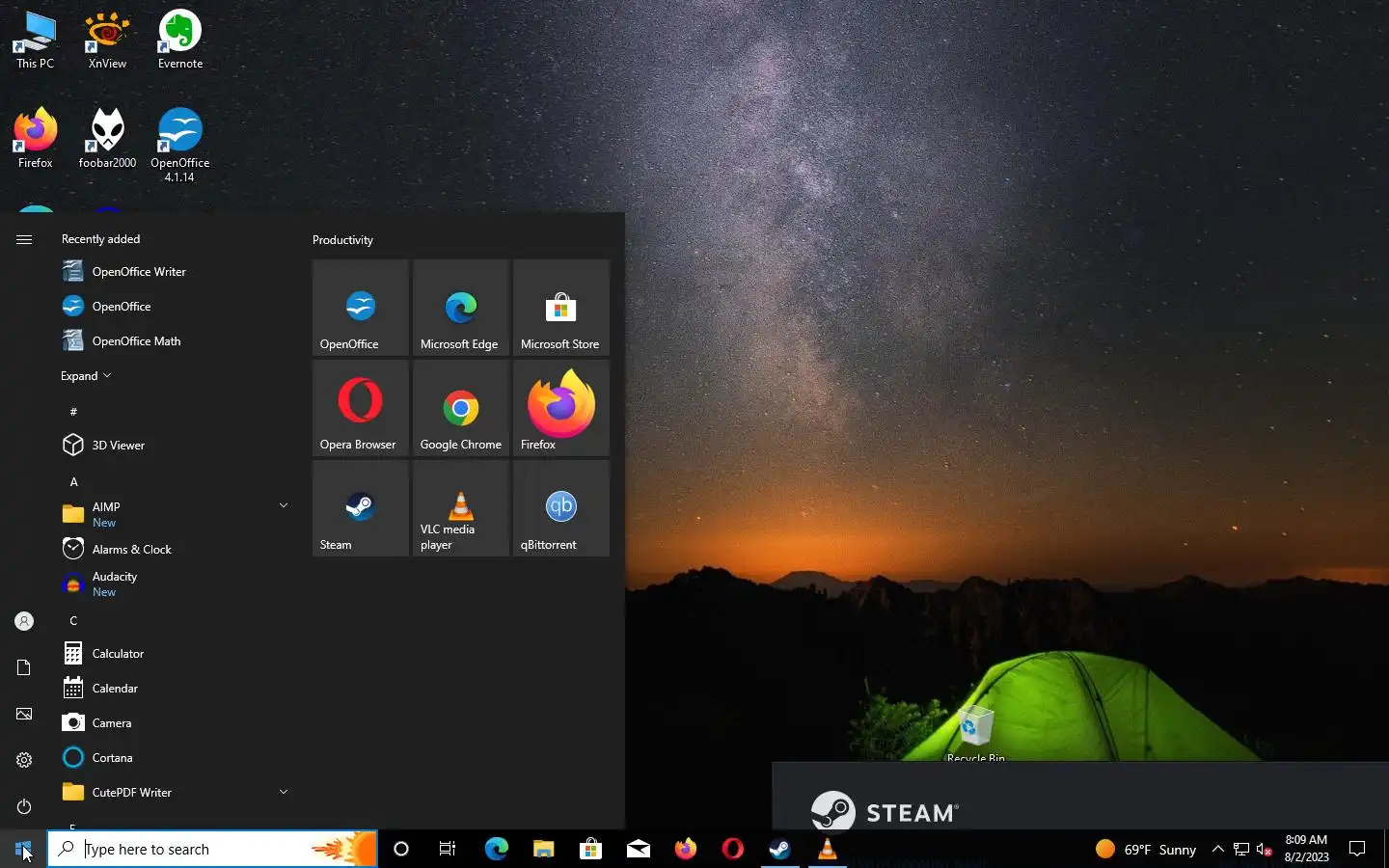The height and width of the screenshot is (868, 1389).
Task: Select Recycle Bin on desktop
Action: [x=976, y=733]
